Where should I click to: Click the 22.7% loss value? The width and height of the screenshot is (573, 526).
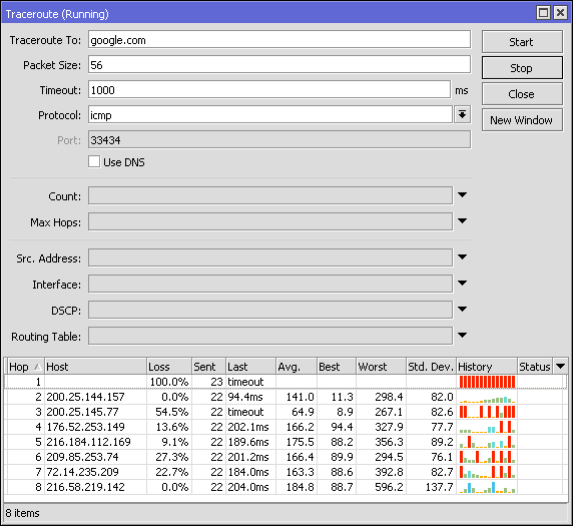coord(172,472)
